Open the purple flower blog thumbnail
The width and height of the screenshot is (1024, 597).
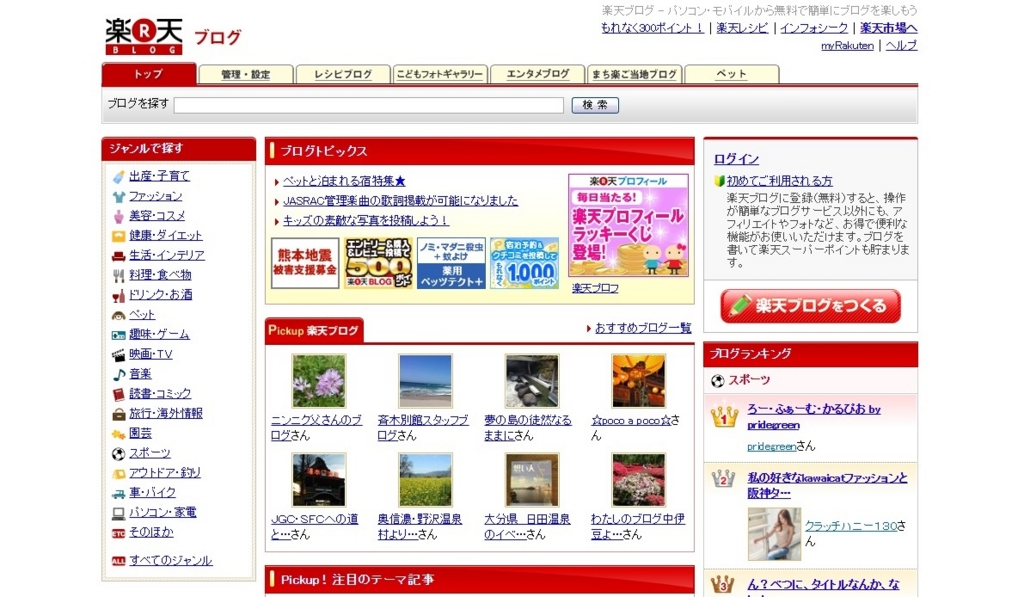tap(319, 381)
